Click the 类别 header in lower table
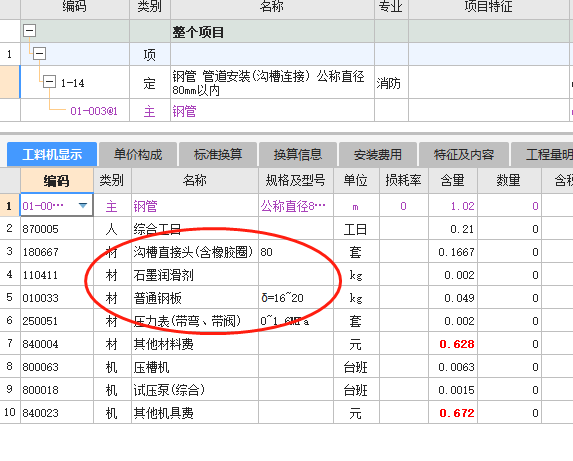This screenshot has width=573, height=461. [112, 180]
